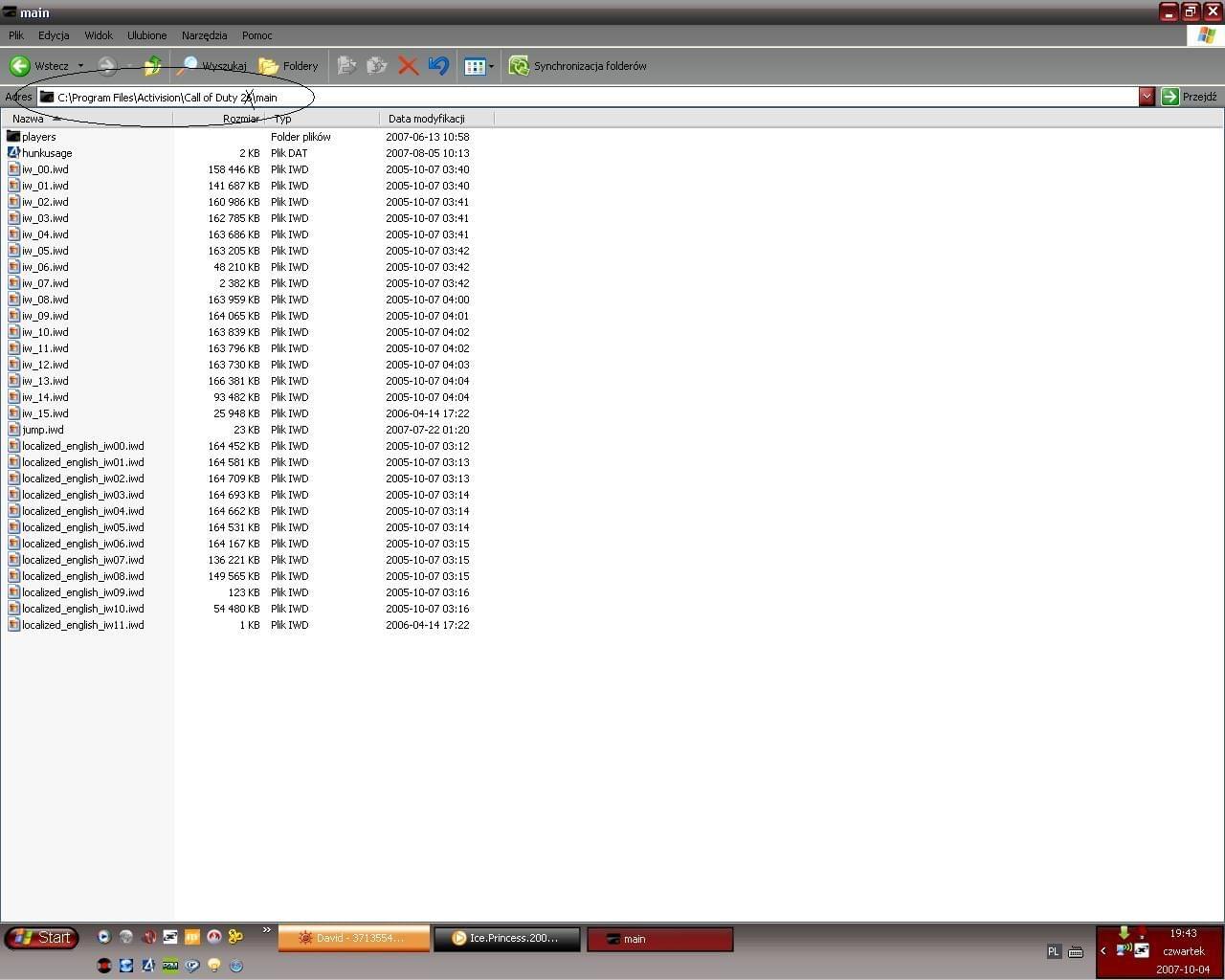Start Synchronizacja folderów
1225x980 pixels.
tap(578, 66)
